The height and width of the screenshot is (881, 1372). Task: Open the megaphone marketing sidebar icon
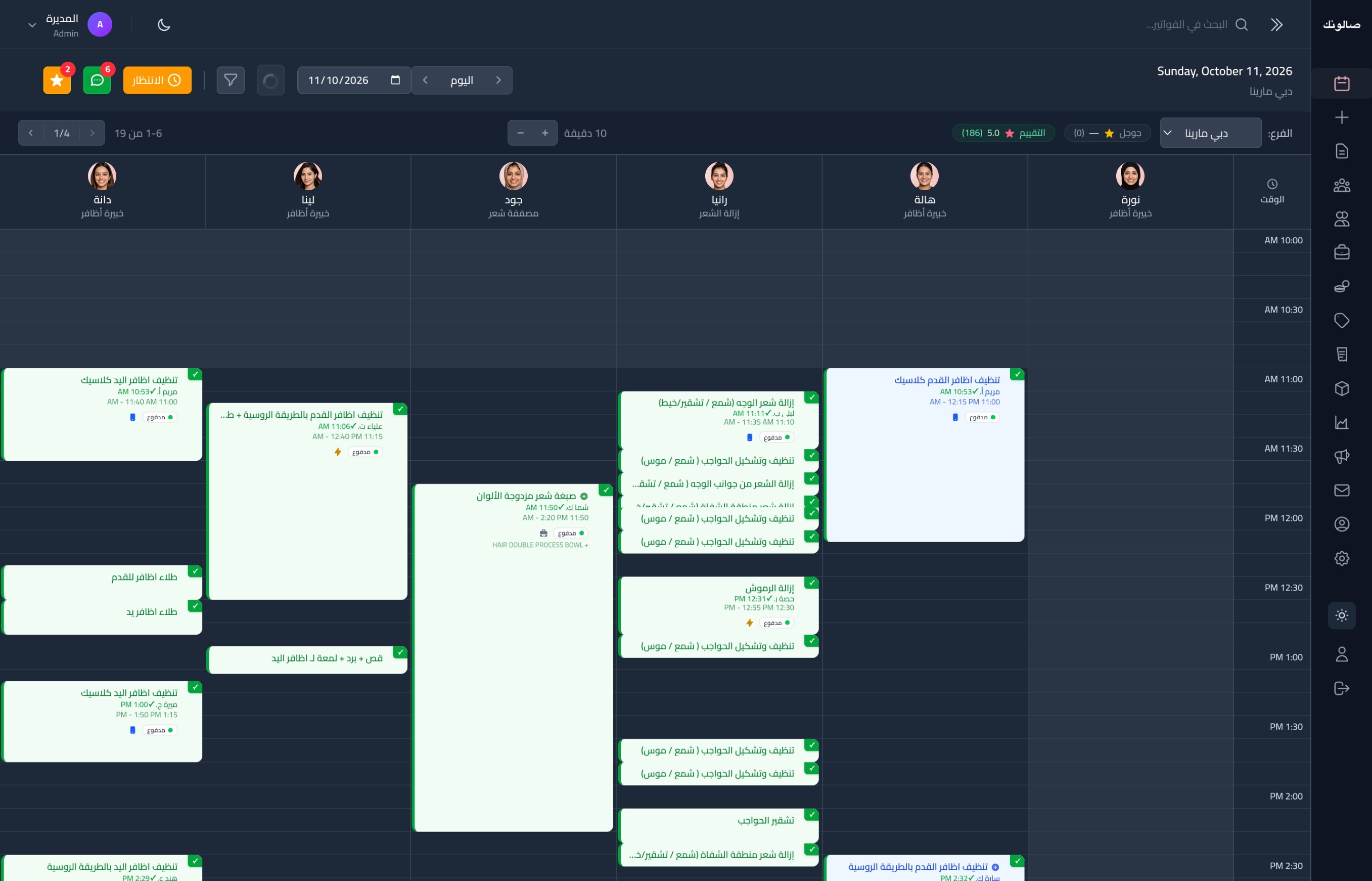pyautogui.click(x=1341, y=456)
